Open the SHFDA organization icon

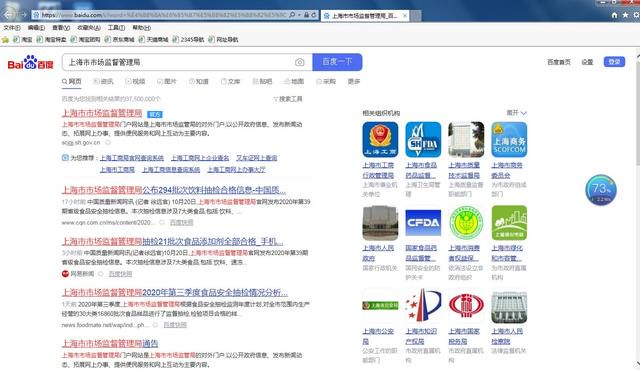423,140
